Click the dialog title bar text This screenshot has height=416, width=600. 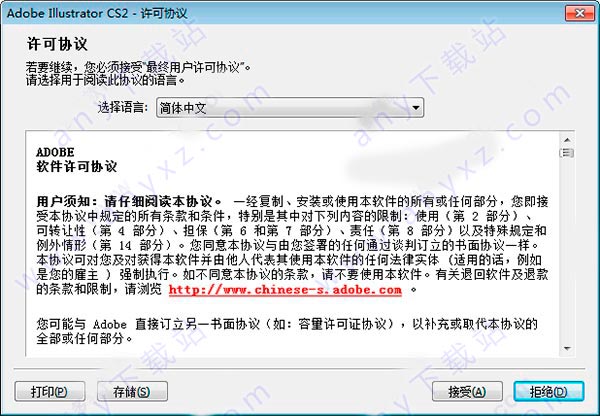[x=97, y=13]
